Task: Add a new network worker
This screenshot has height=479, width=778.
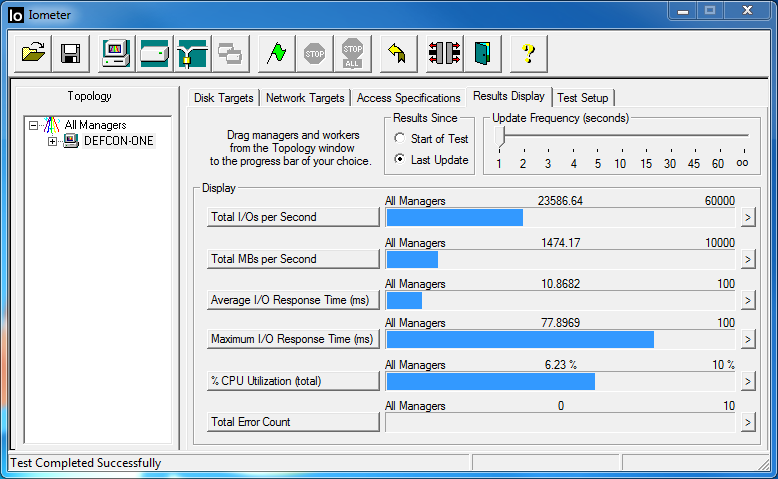Action: tap(191, 54)
